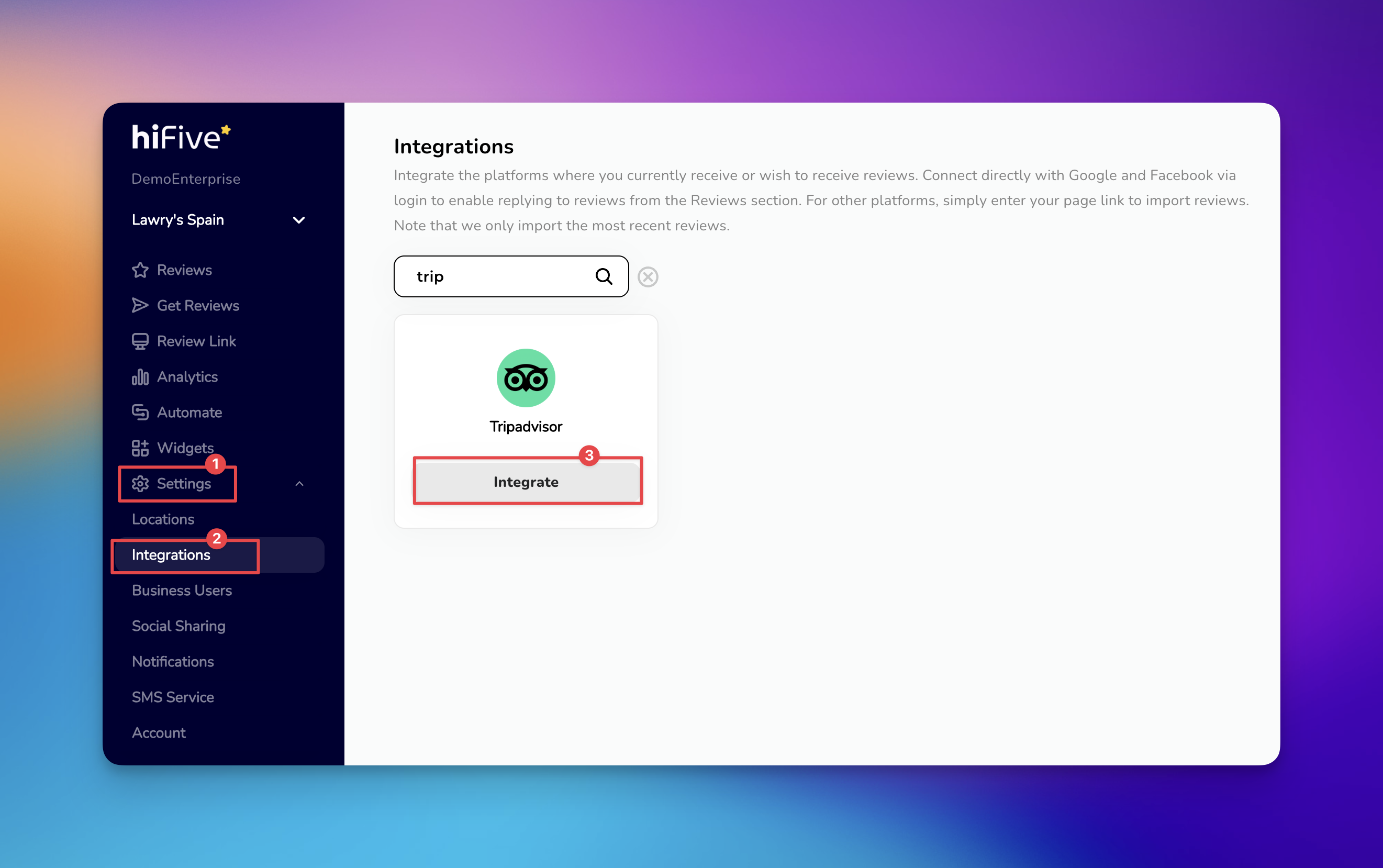Select Business Users in the sidebar
The image size is (1383, 868).
pos(181,590)
